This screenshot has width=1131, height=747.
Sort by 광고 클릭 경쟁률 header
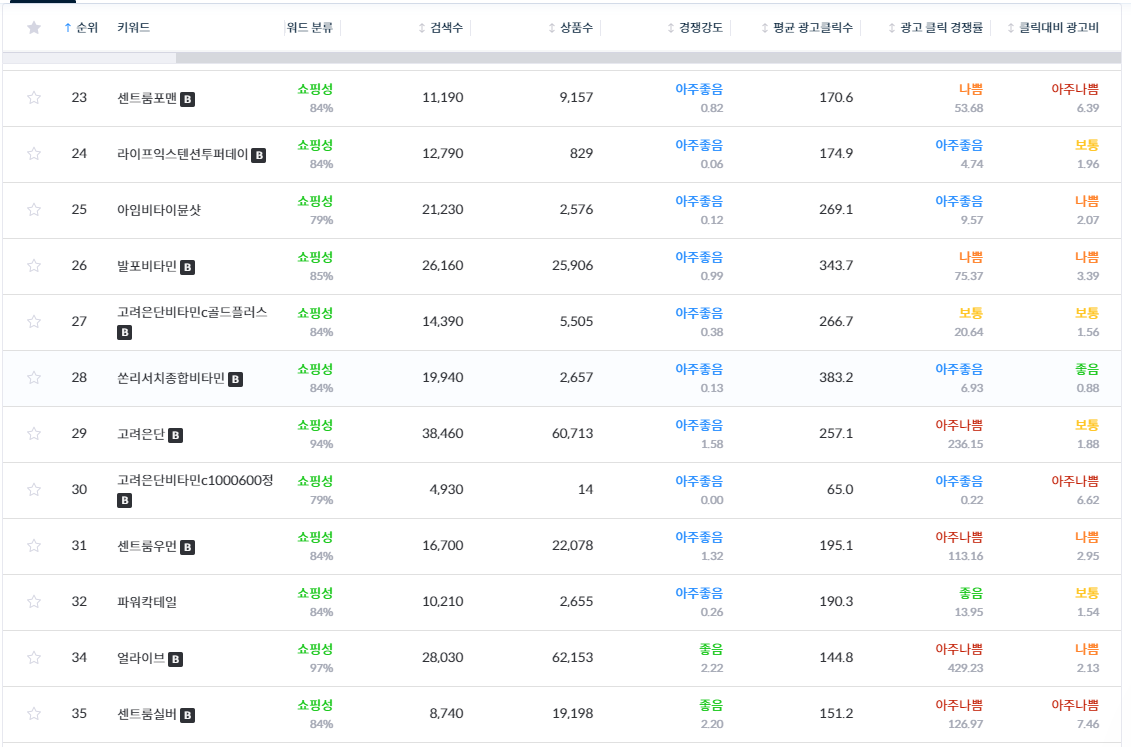pyautogui.click(x=936, y=27)
